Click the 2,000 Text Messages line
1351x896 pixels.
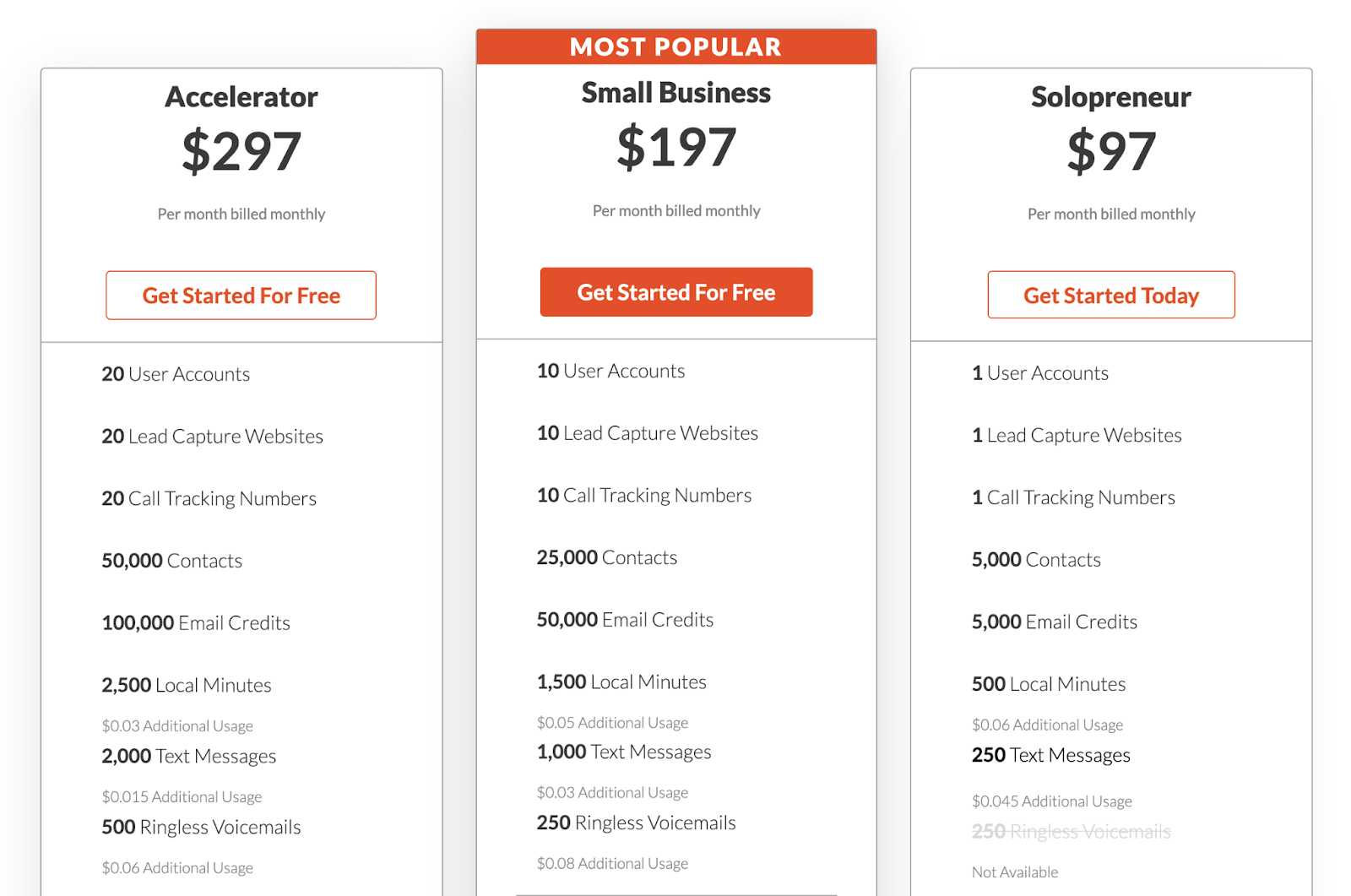188,757
